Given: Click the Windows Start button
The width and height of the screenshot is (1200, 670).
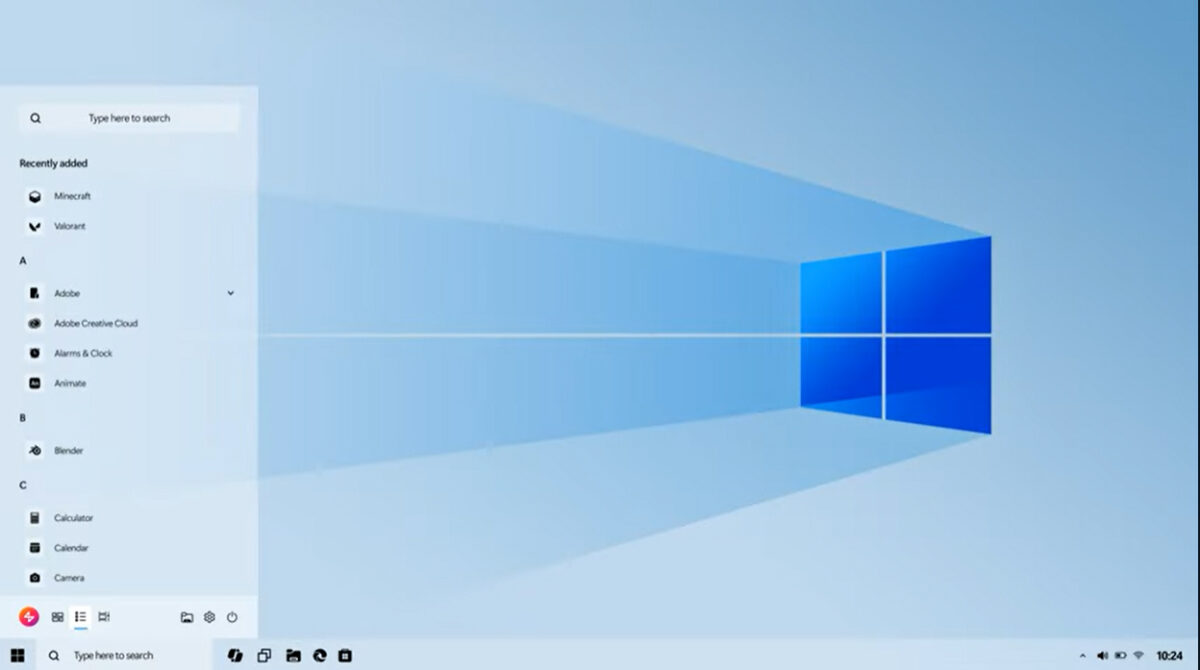Looking at the screenshot, I should [17, 655].
